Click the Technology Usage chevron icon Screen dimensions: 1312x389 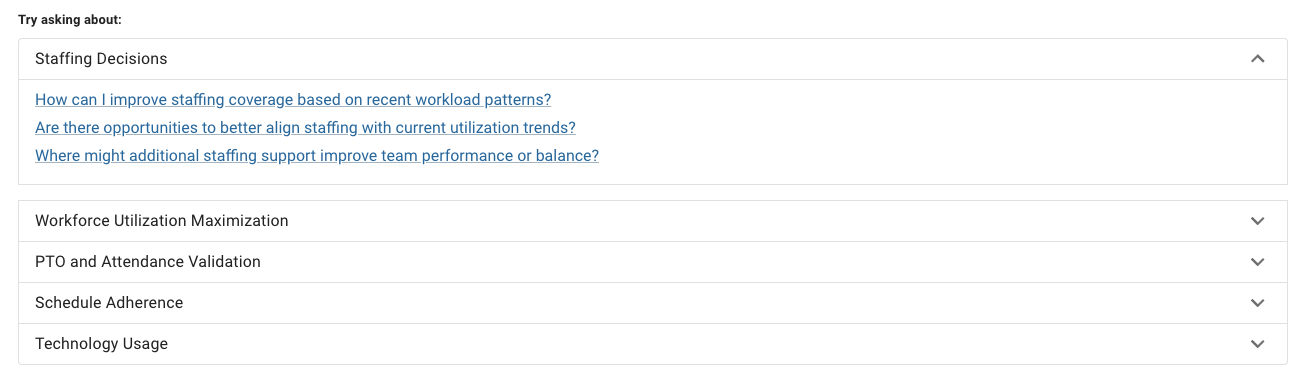point(1258,344)
